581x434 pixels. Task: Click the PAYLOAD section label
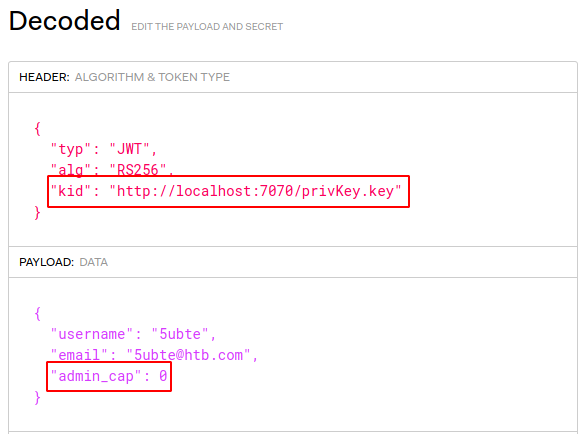pos(47,262)
